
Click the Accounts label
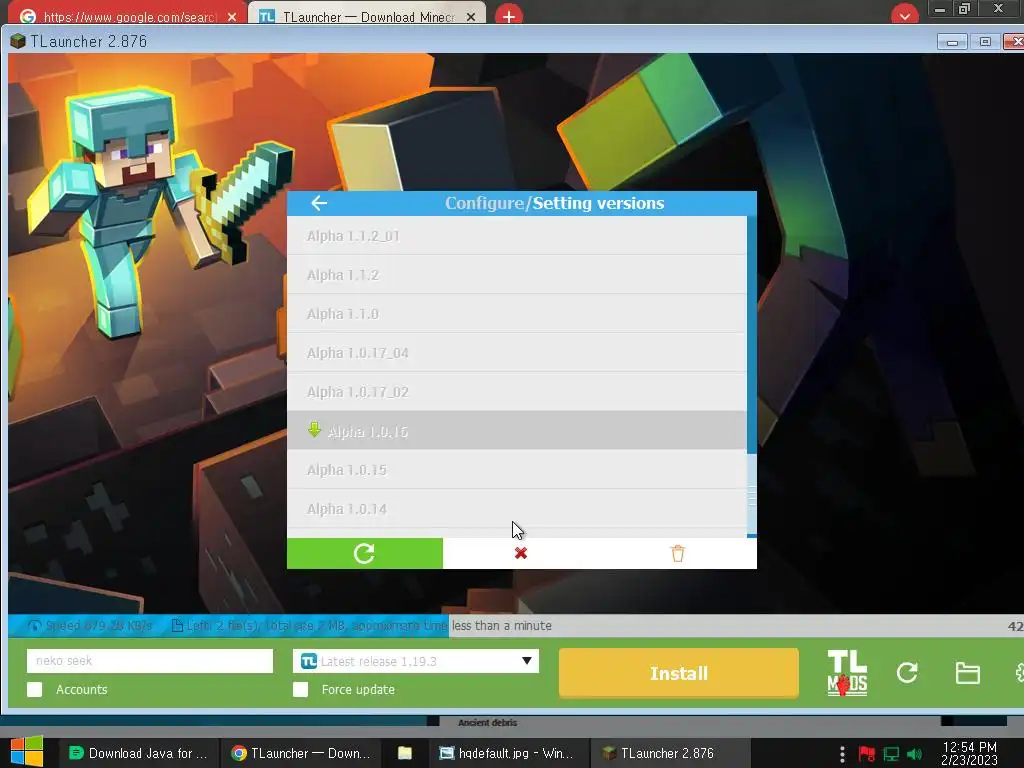(82, 690)
